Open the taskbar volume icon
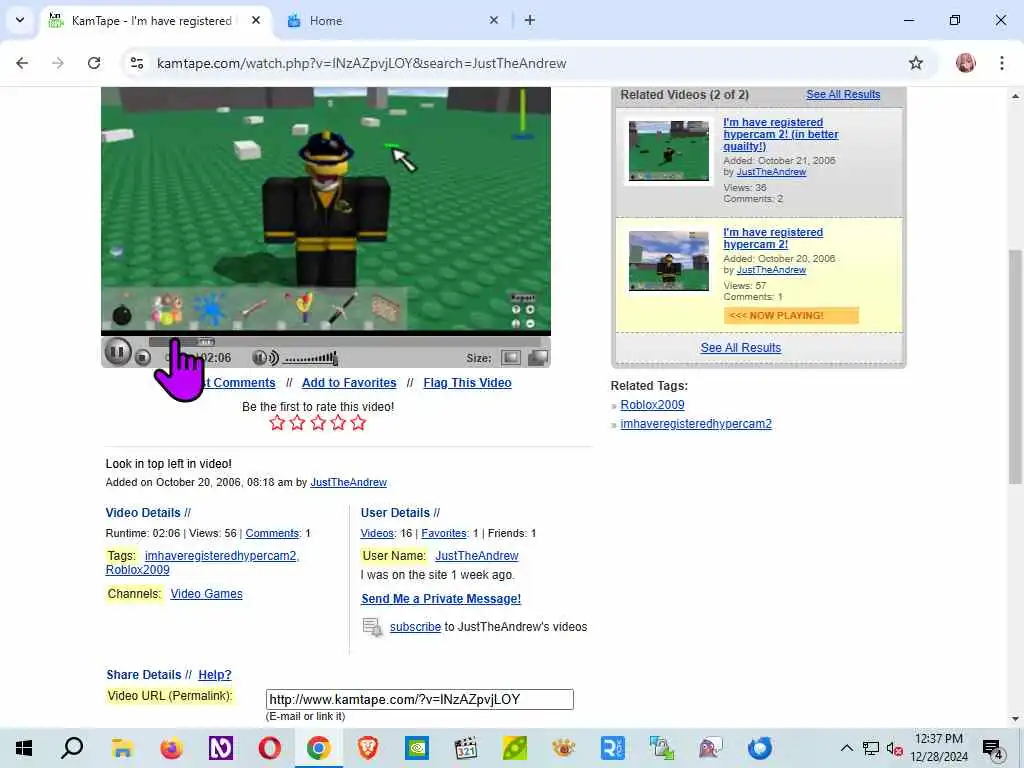Viewport: 1024px width, 768px height. click(895, 748)
